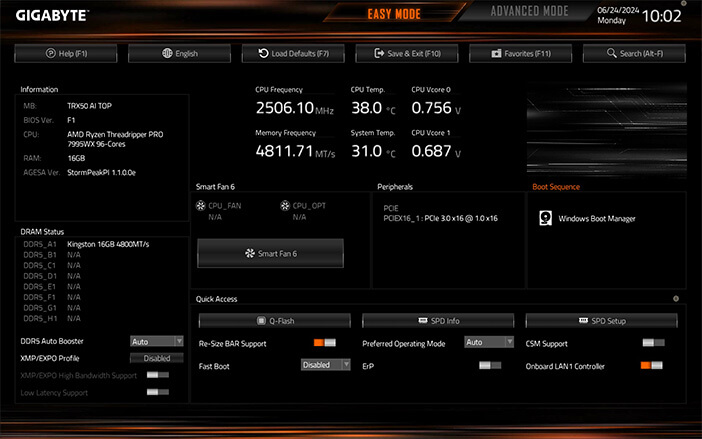
Task: Click the exit arrow icon on Save & Exit
Action: click(379, 53)
